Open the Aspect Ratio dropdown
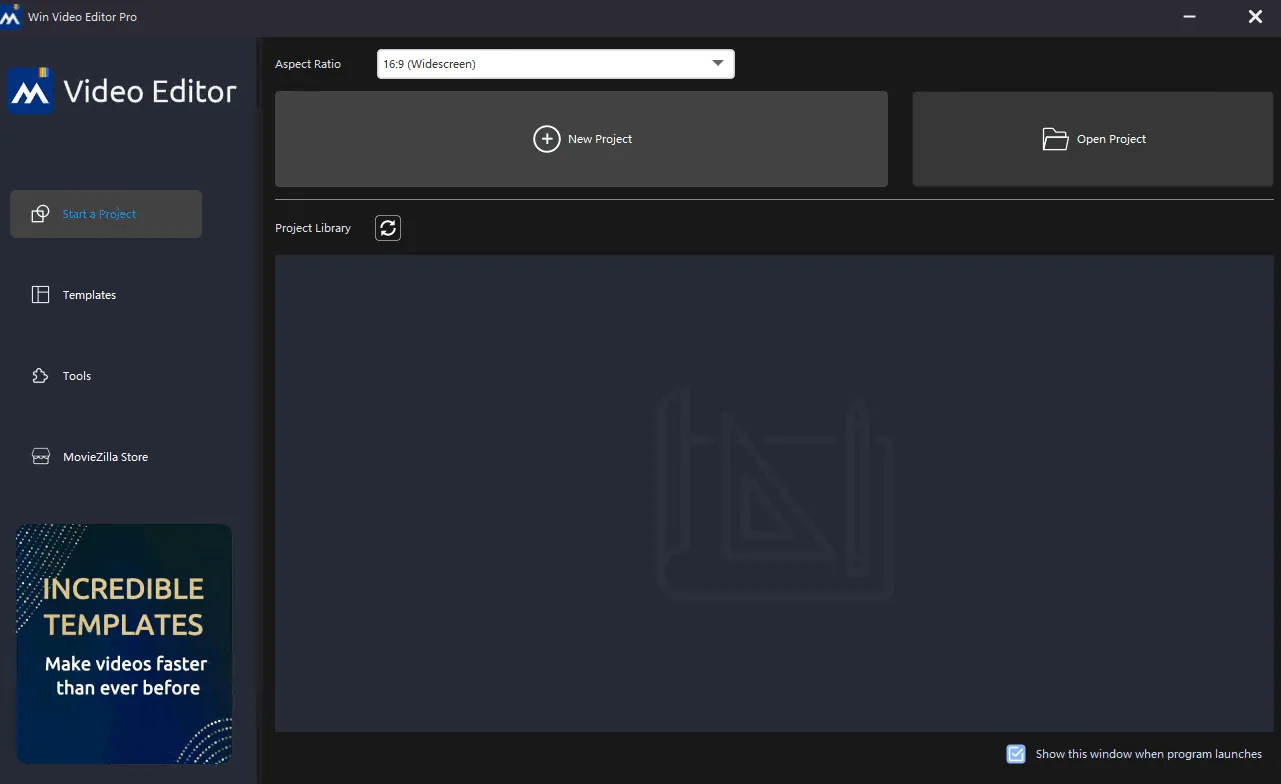Image resolution: width=1281 pixels, height=784 pixels. (x=556, y=64)
